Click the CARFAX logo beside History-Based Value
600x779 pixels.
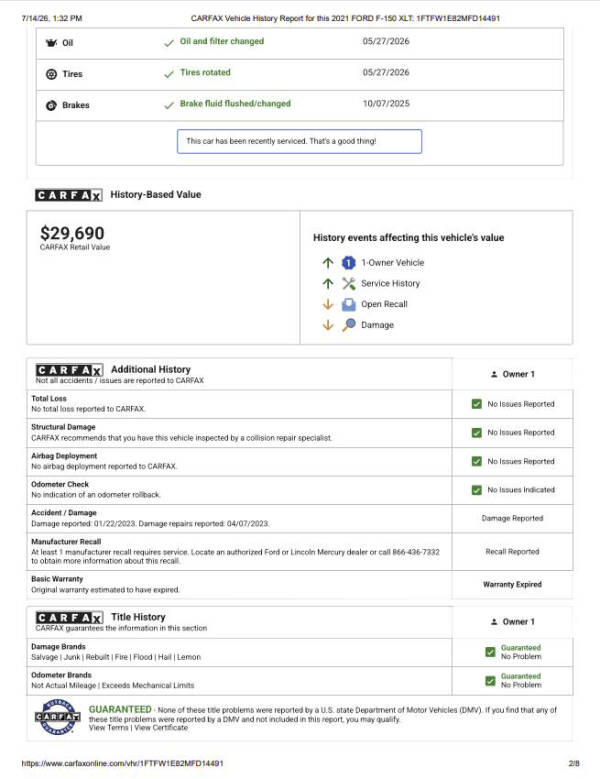click(x=69, y=195)
